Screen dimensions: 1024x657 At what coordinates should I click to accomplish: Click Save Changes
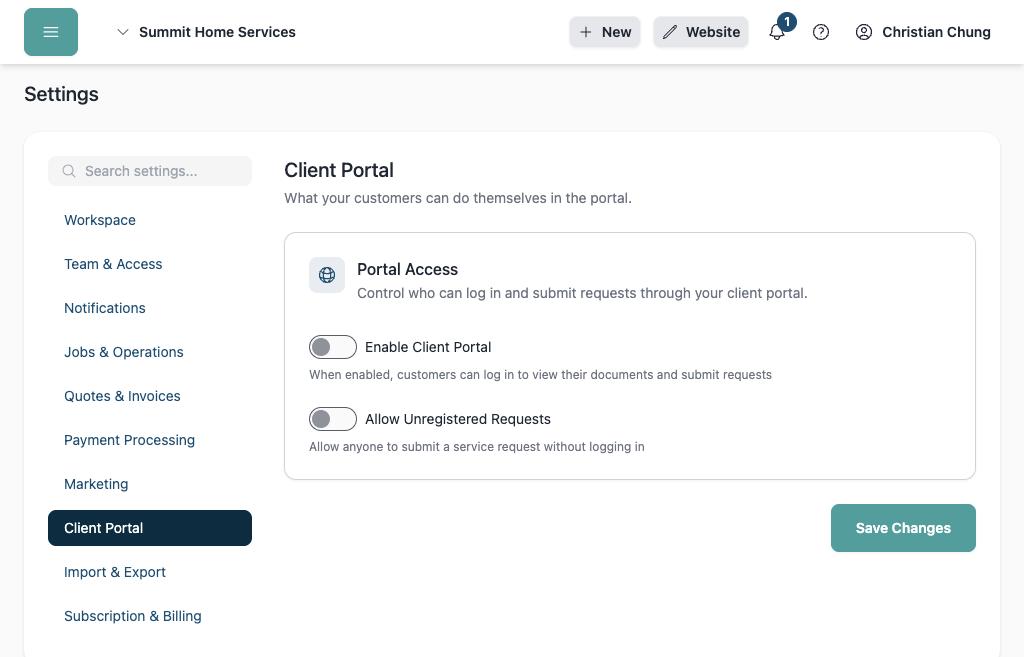[903, 528]
